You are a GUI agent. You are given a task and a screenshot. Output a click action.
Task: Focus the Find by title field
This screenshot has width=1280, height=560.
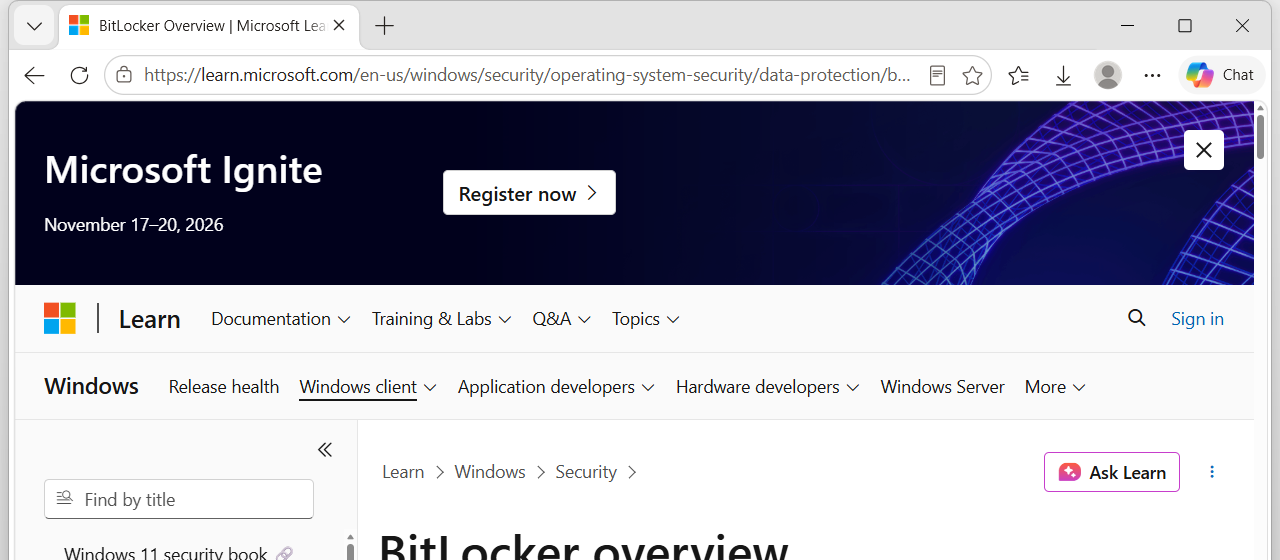179,499
